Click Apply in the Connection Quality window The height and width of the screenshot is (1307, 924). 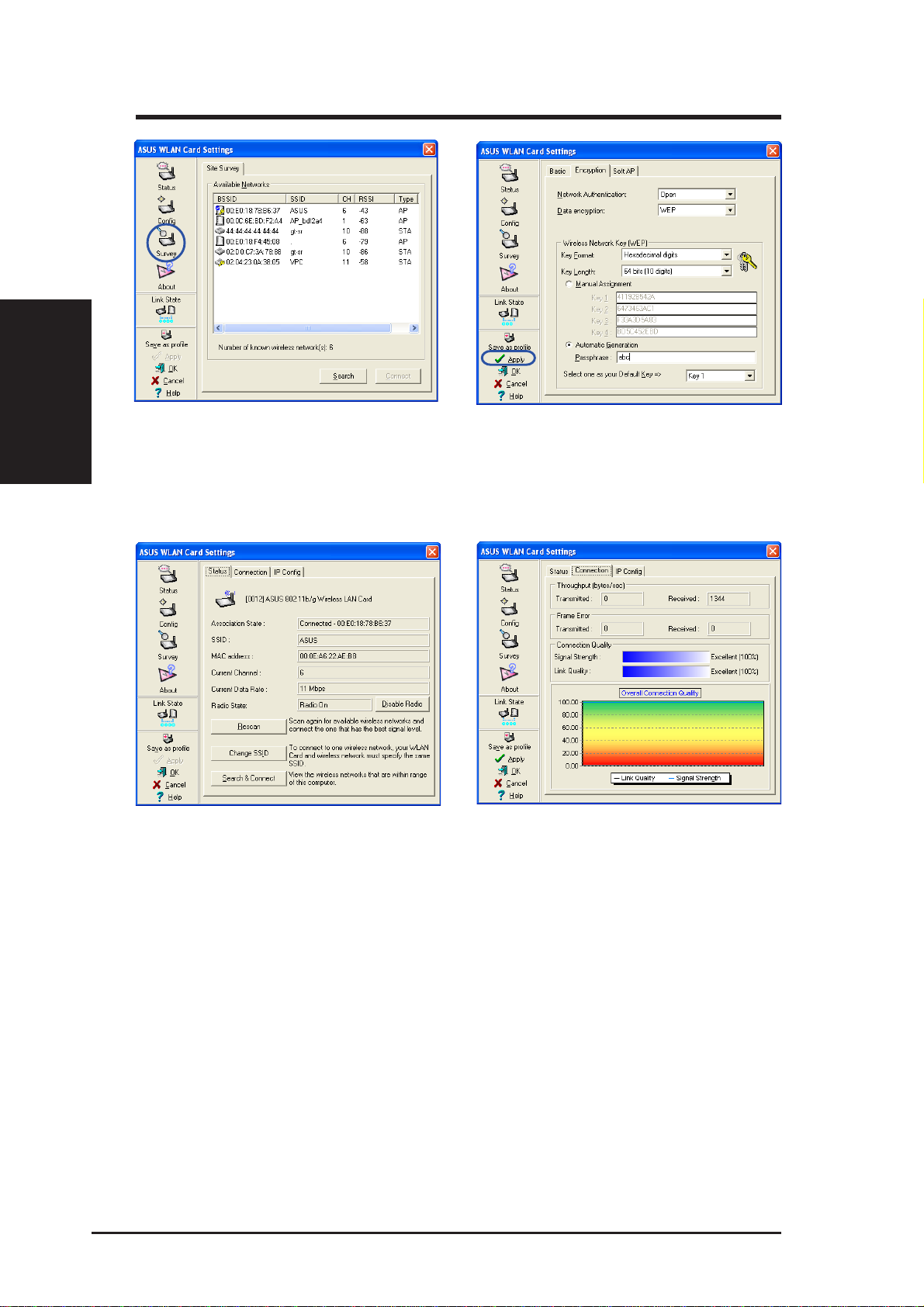coord(510,759)
